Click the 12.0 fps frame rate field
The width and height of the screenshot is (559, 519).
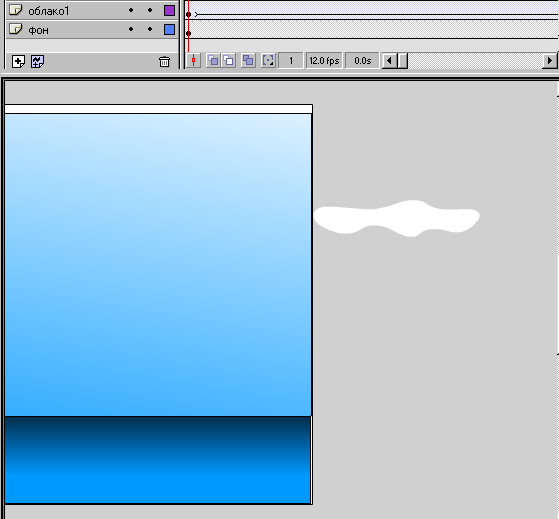pyautogui.click(x=324, y=61)
